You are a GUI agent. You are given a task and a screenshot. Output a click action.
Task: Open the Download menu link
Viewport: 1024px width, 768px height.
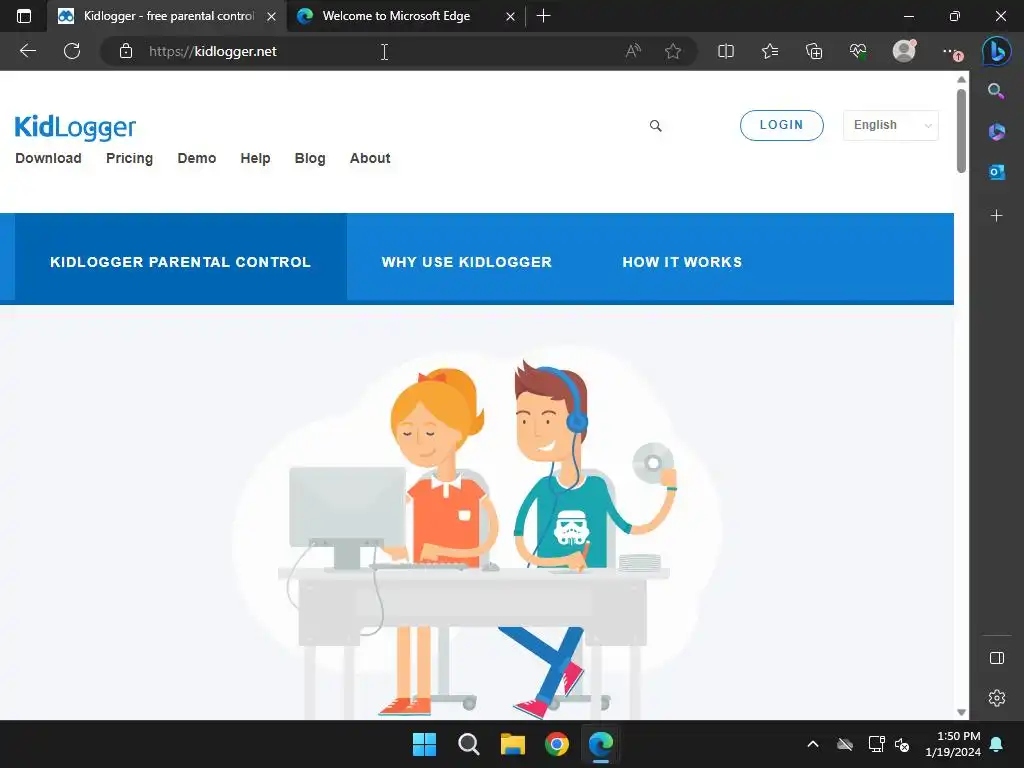(48, 158)
